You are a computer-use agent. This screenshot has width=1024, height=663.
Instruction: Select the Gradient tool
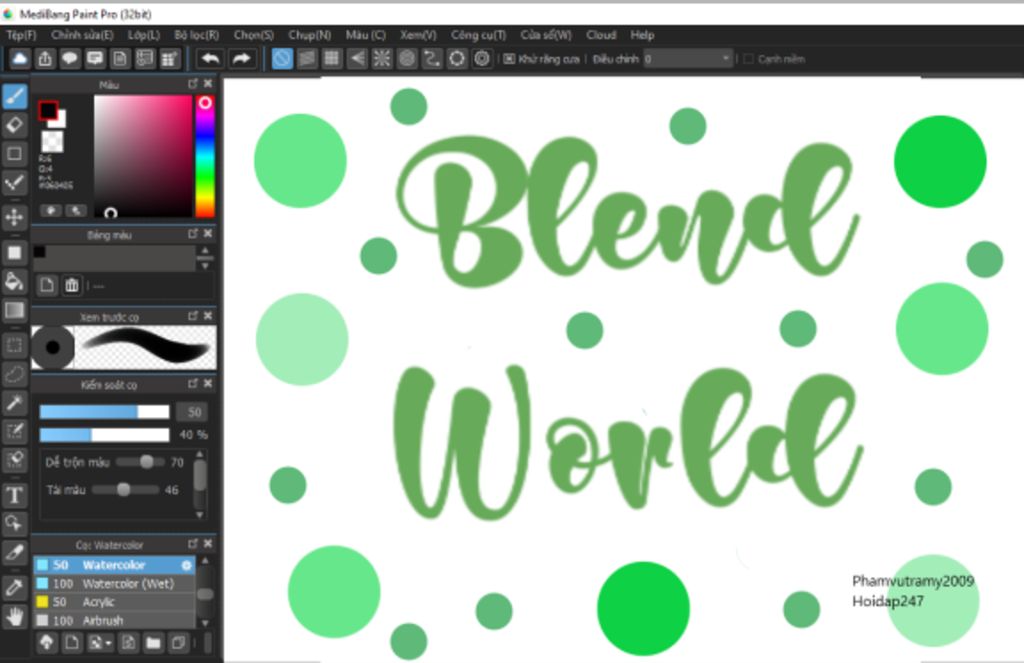(14, 310)
